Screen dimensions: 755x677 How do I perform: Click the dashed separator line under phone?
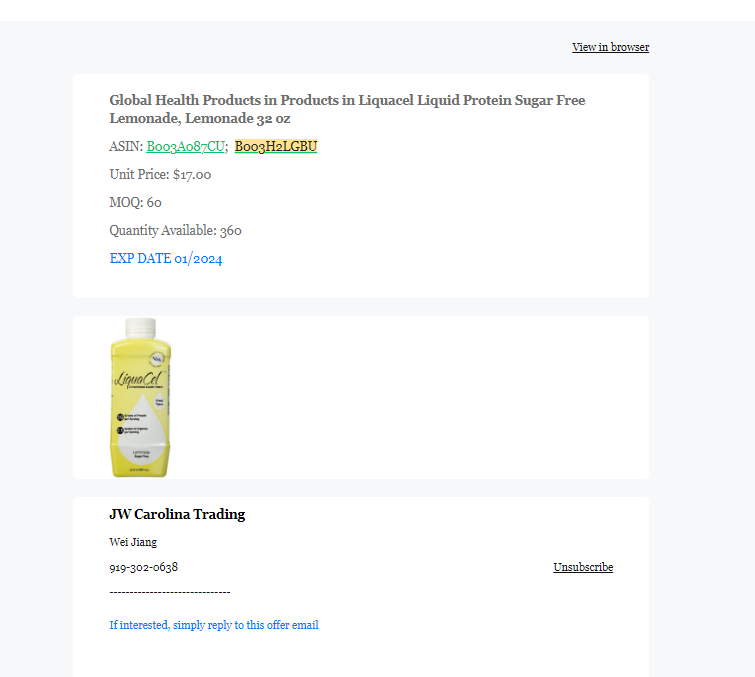click(170, 592)
